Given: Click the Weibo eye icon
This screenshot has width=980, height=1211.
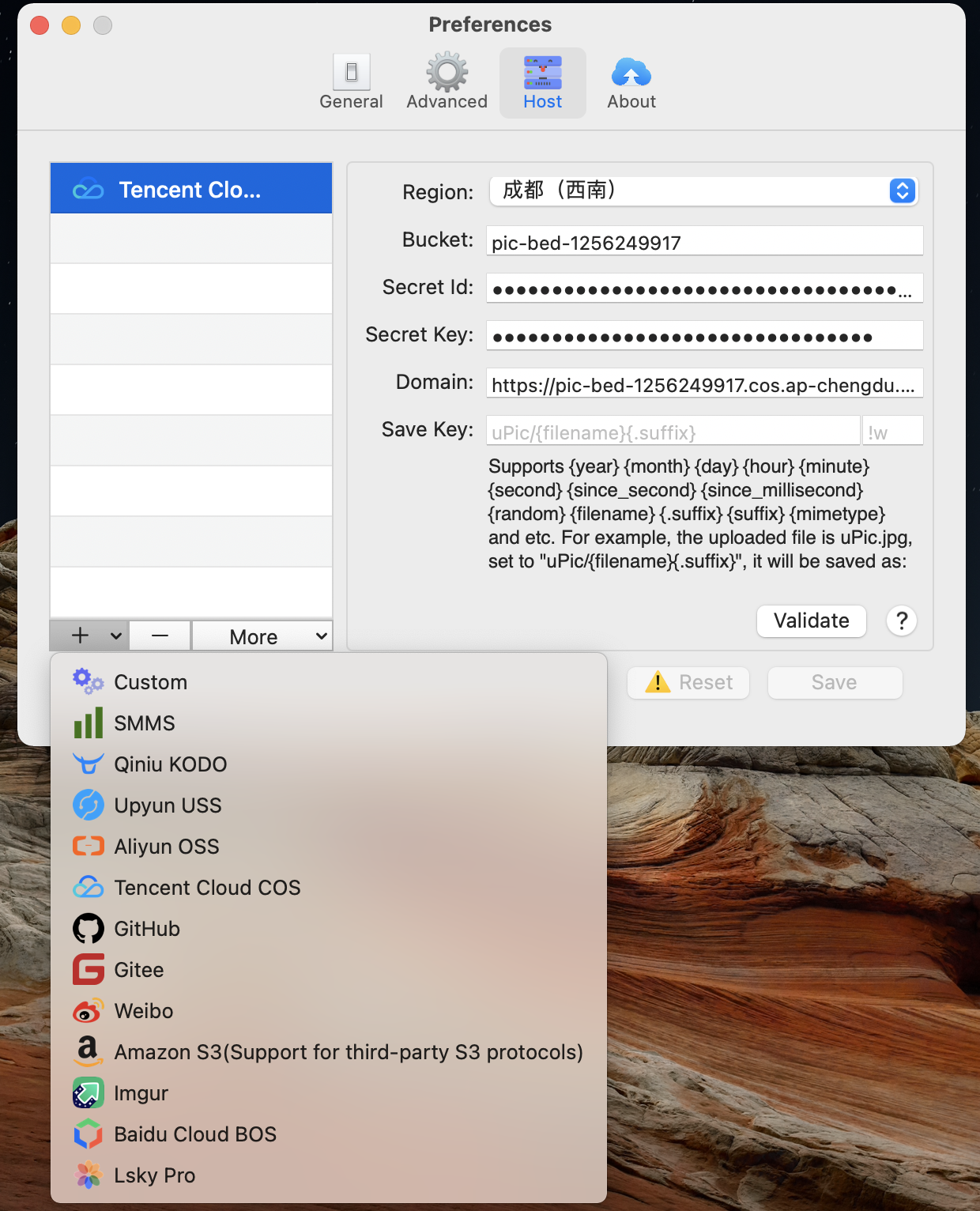Looking at the screenshot, I should point(88,1011).
